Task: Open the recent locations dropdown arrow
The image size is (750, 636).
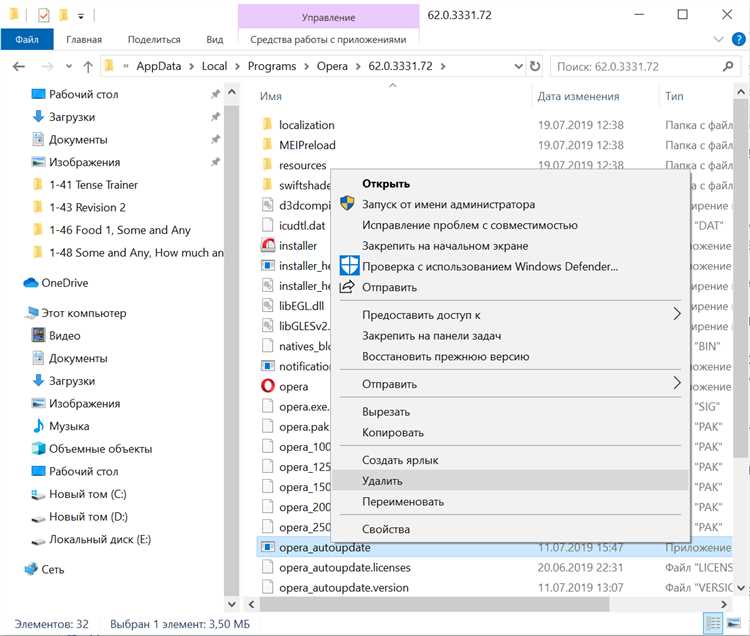Action: pyautogui.click(x=69, y=66)
